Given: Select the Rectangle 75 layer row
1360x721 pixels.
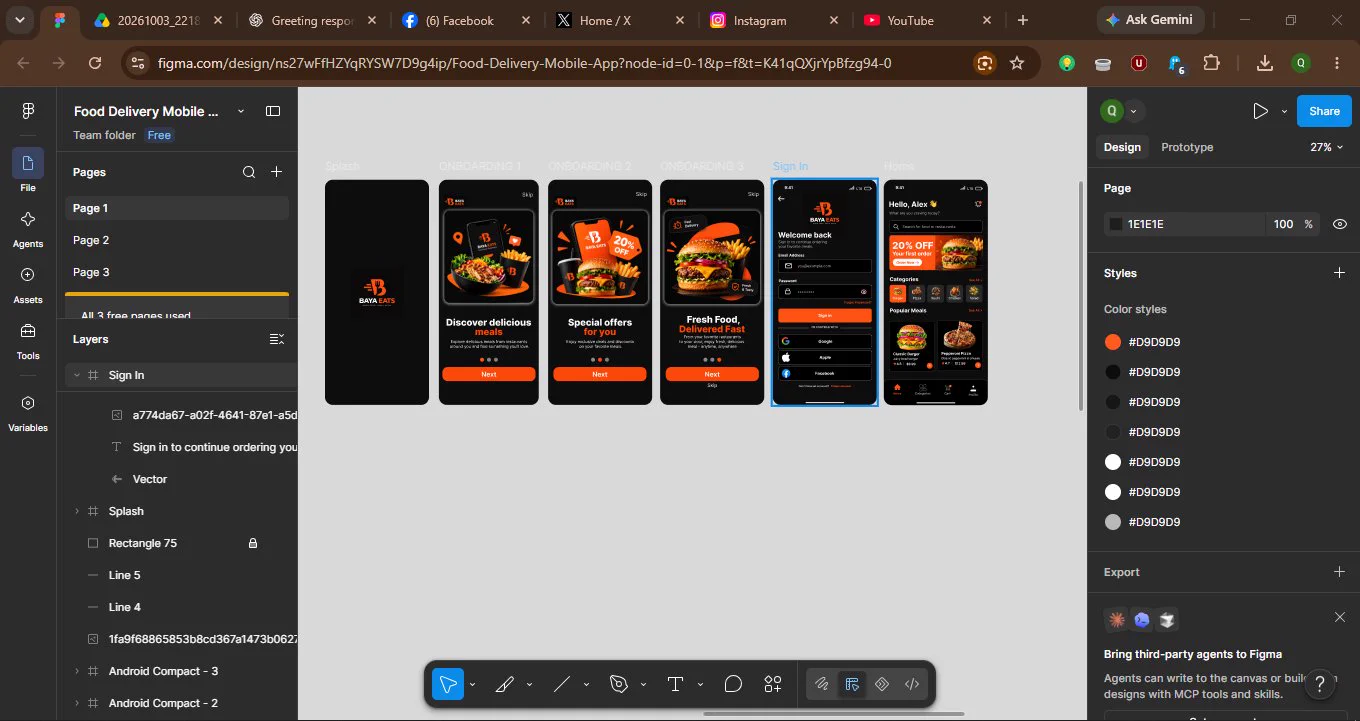Looking at the screenshot, I should [x=177, y=543].
